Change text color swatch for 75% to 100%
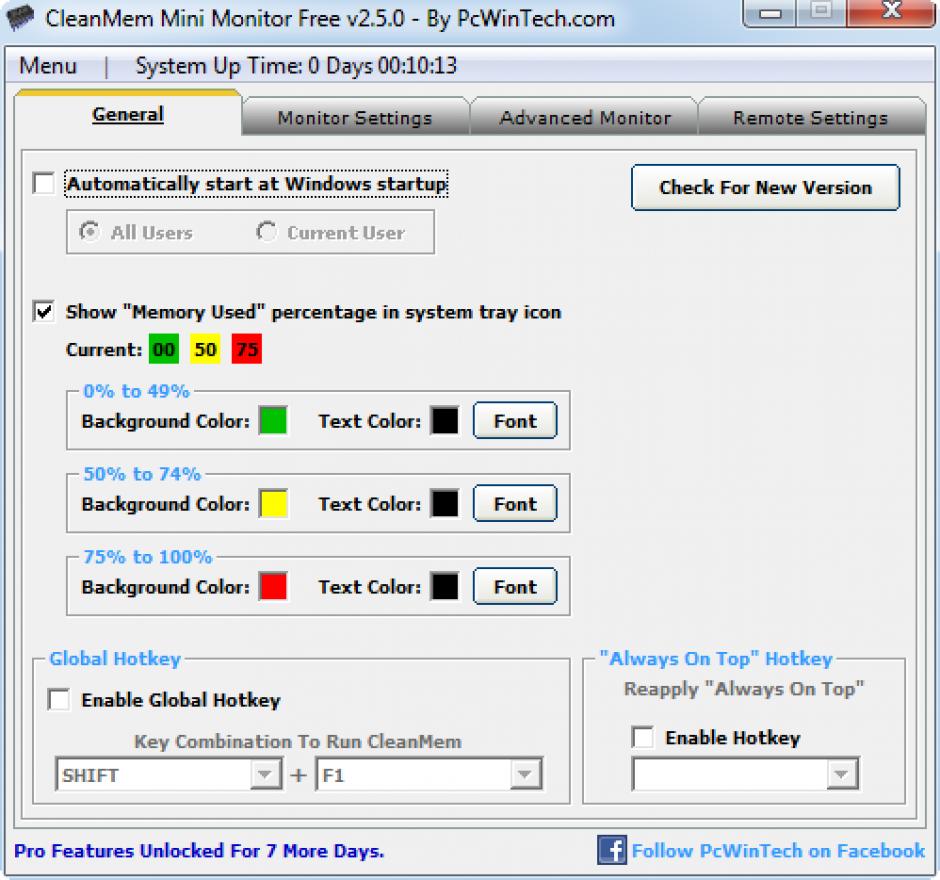The image size is (940, 880). (x=445, y=586)
